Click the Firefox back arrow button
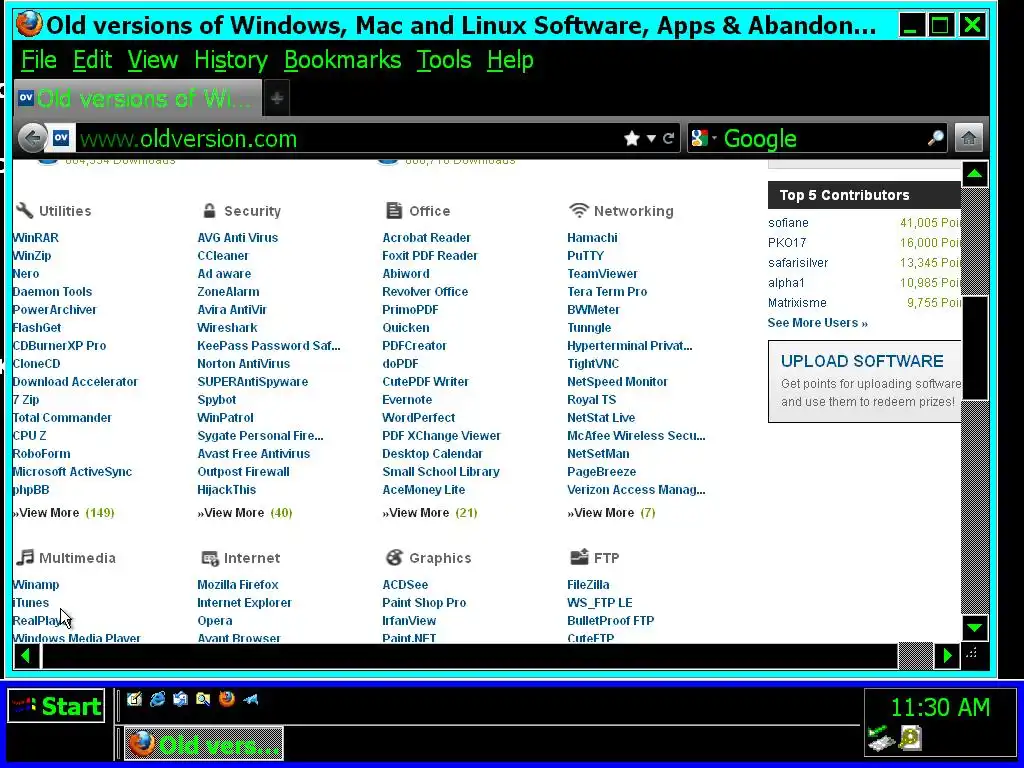This screenshot has width=1024, height=768. tap(32, 138)
